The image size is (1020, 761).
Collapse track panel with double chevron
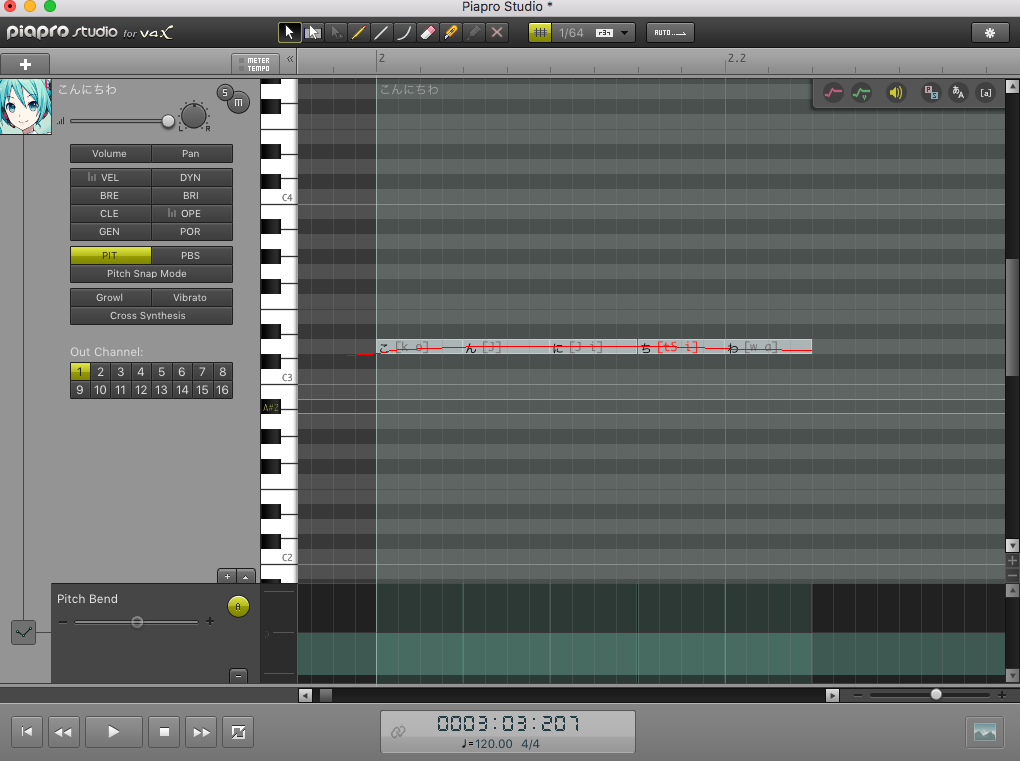(290, 59)
